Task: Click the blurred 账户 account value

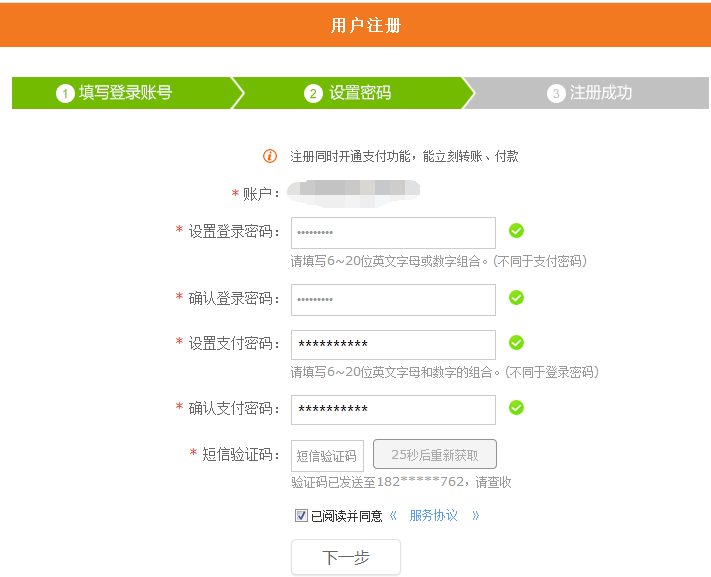Action: [352, 190]
